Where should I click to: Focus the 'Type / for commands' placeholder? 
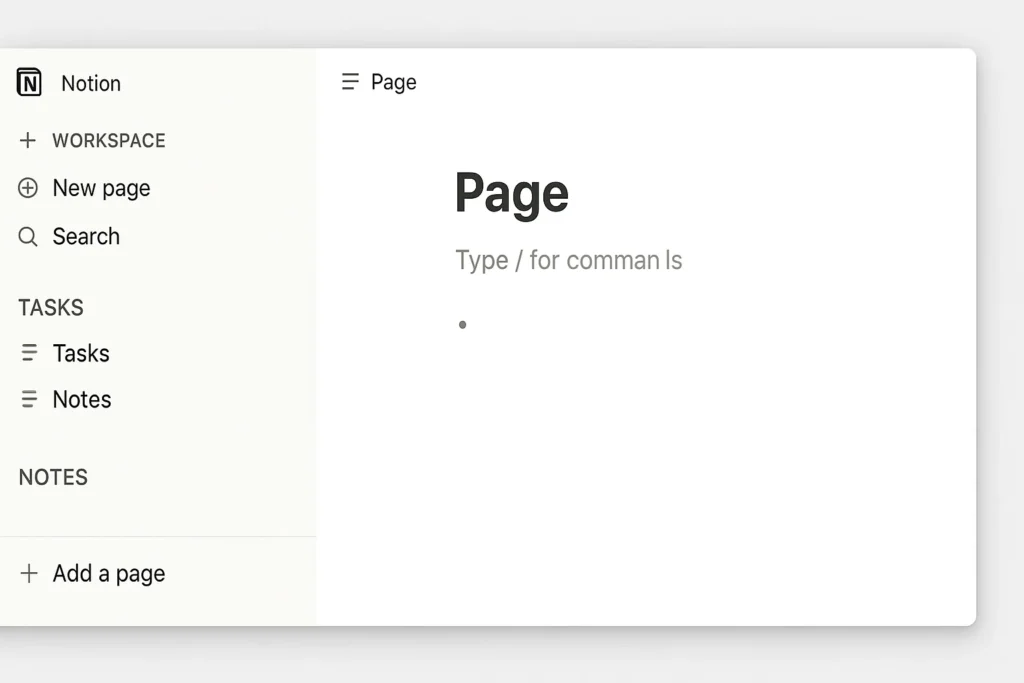568,261
